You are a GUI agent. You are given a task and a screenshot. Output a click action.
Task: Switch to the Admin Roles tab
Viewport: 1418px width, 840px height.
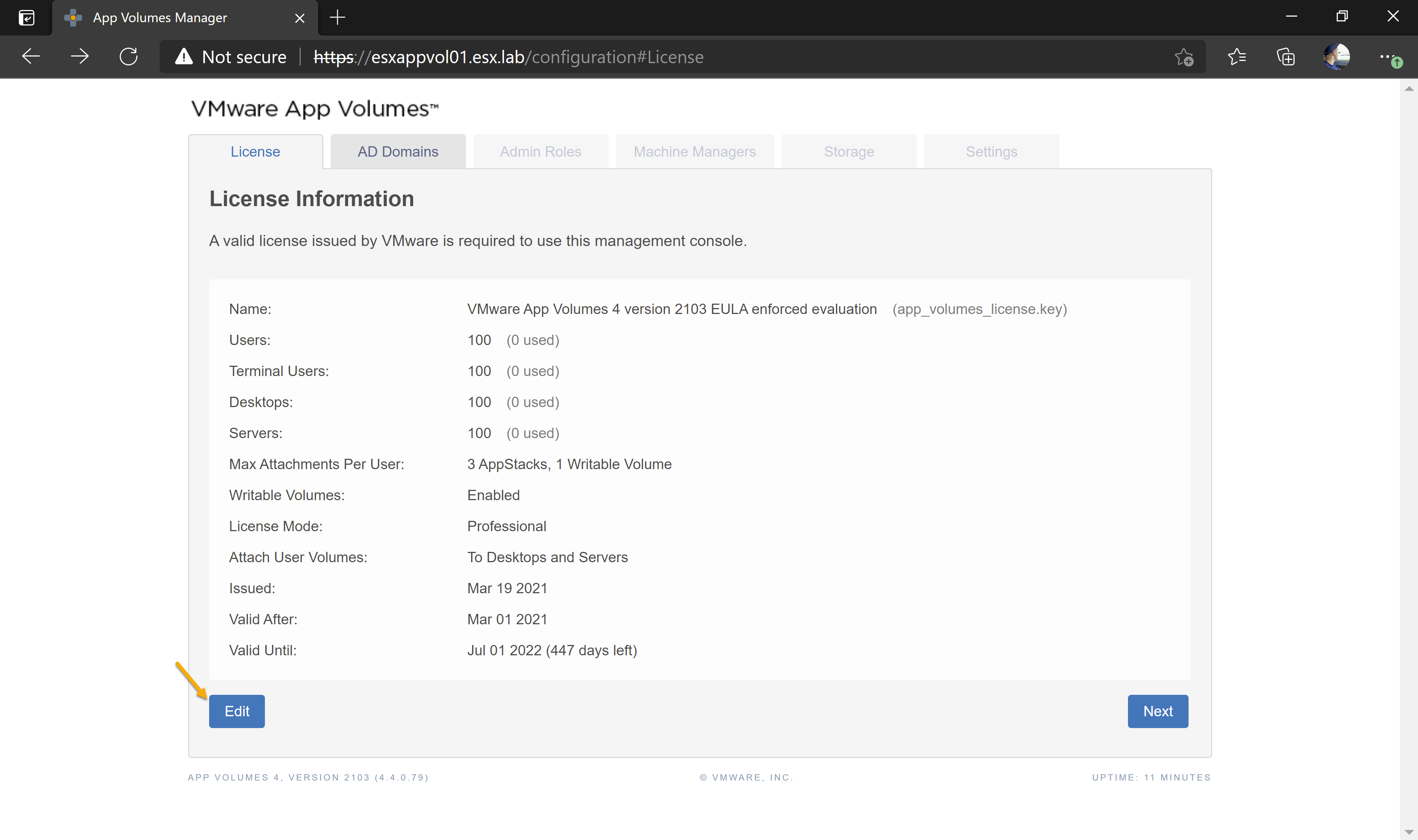pos(541,152)
